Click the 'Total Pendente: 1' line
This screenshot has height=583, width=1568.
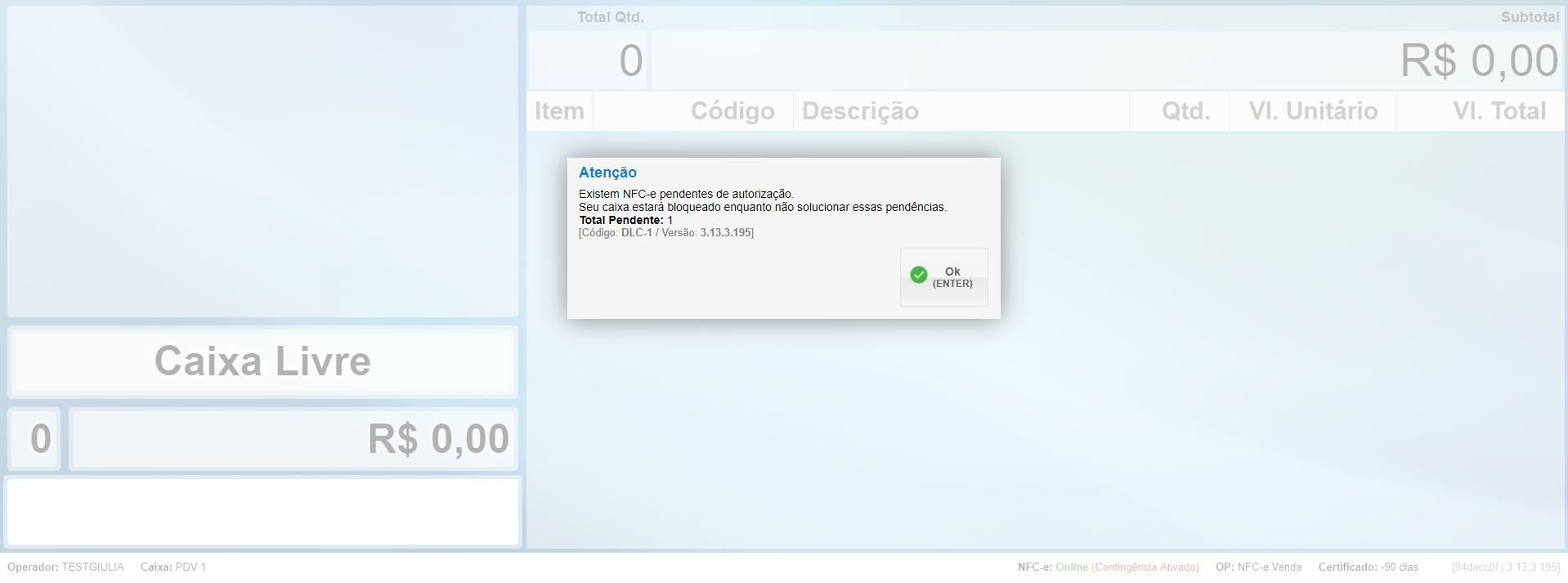click(626, 220)
